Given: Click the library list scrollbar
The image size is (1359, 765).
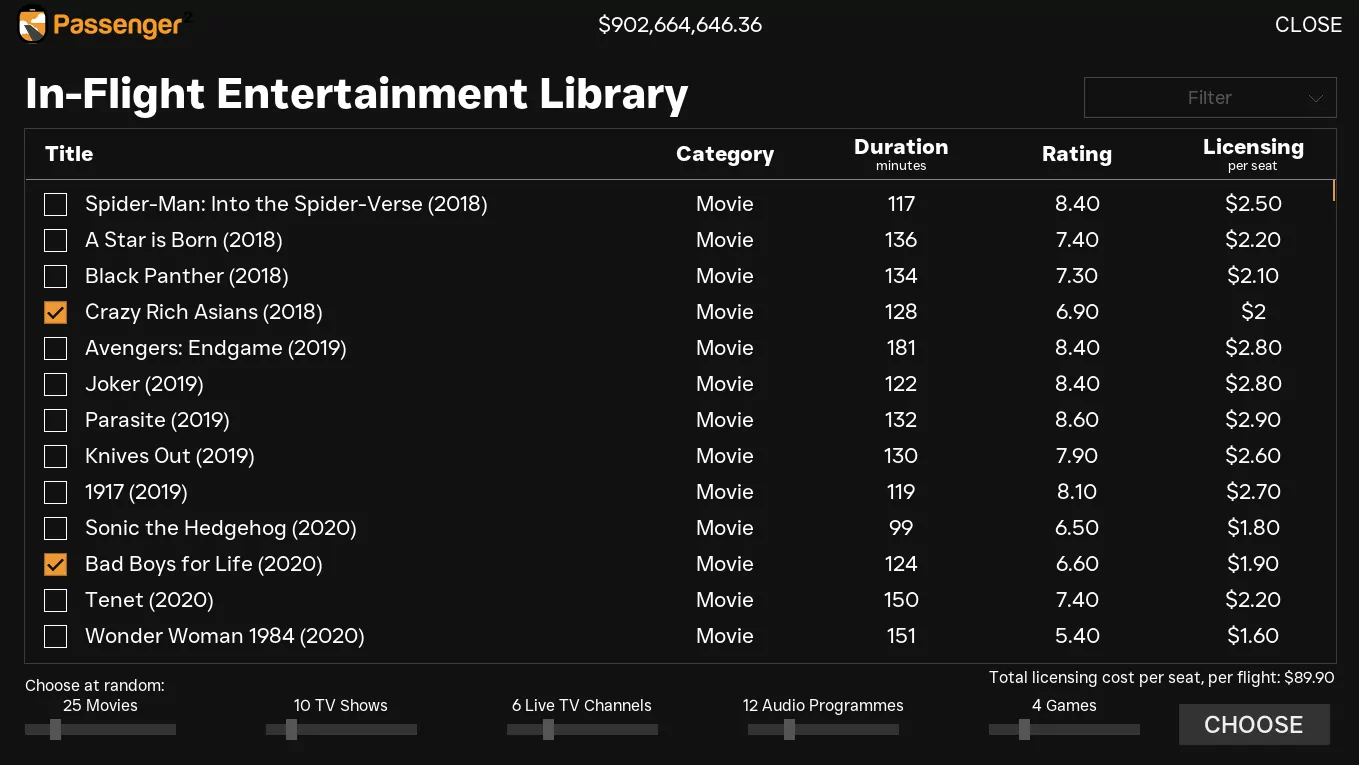Looking at the screenshot, I should click(1334, 190).
